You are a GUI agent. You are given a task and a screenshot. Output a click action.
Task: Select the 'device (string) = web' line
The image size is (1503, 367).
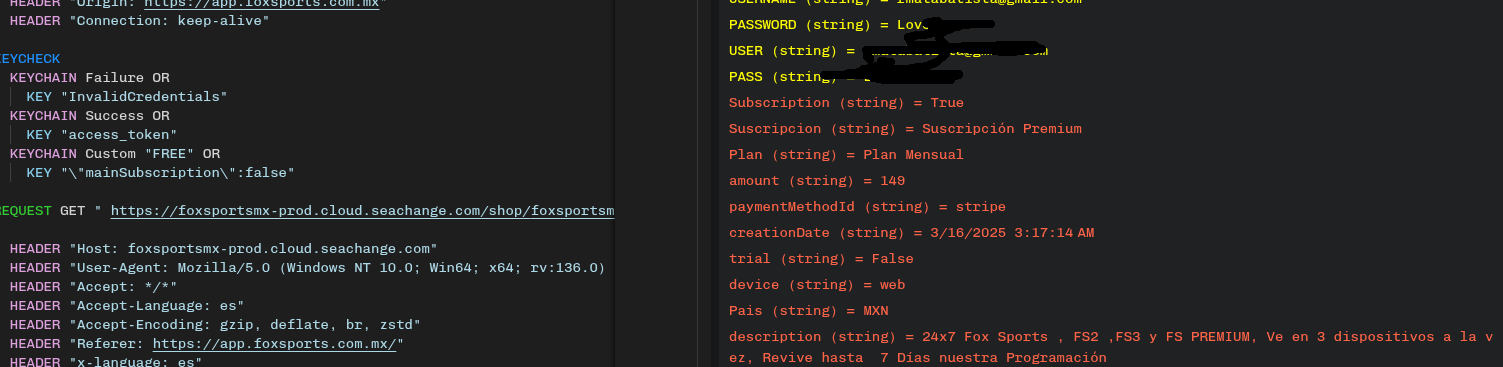(817, 285)
